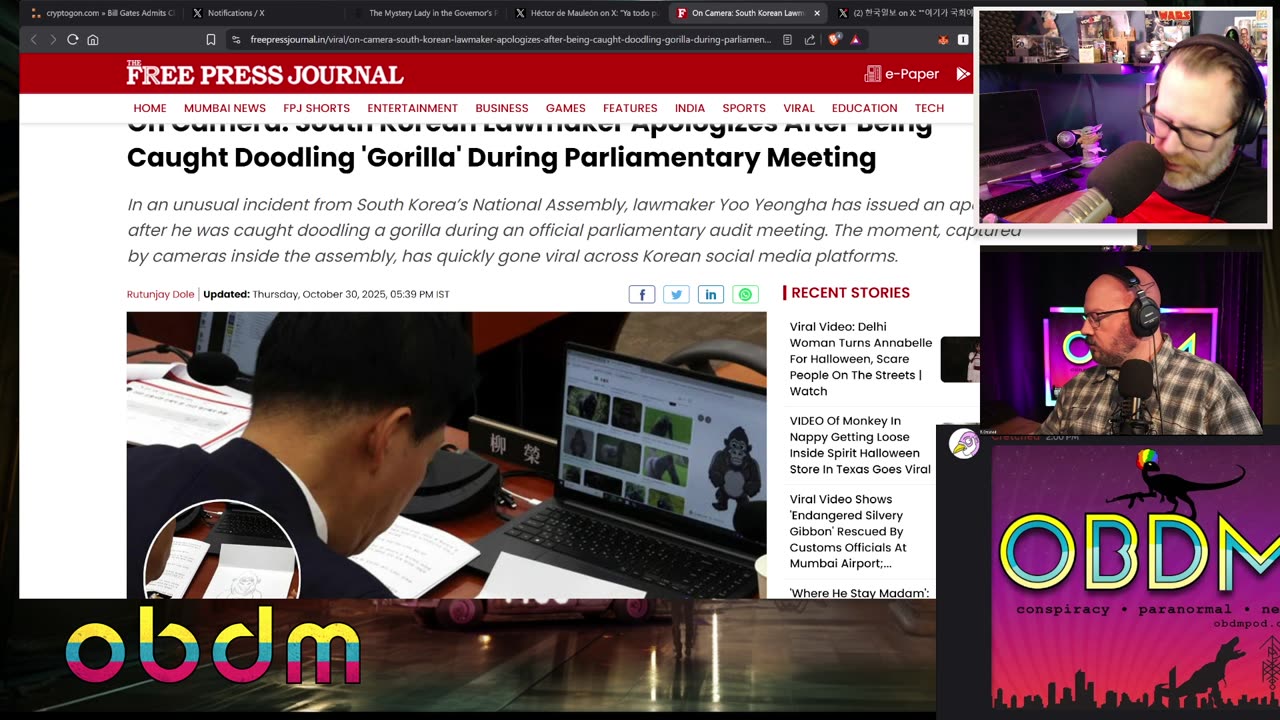Go forward using the browser forward arrow
The image size is (1280, 720).
(x=52, y=39)
